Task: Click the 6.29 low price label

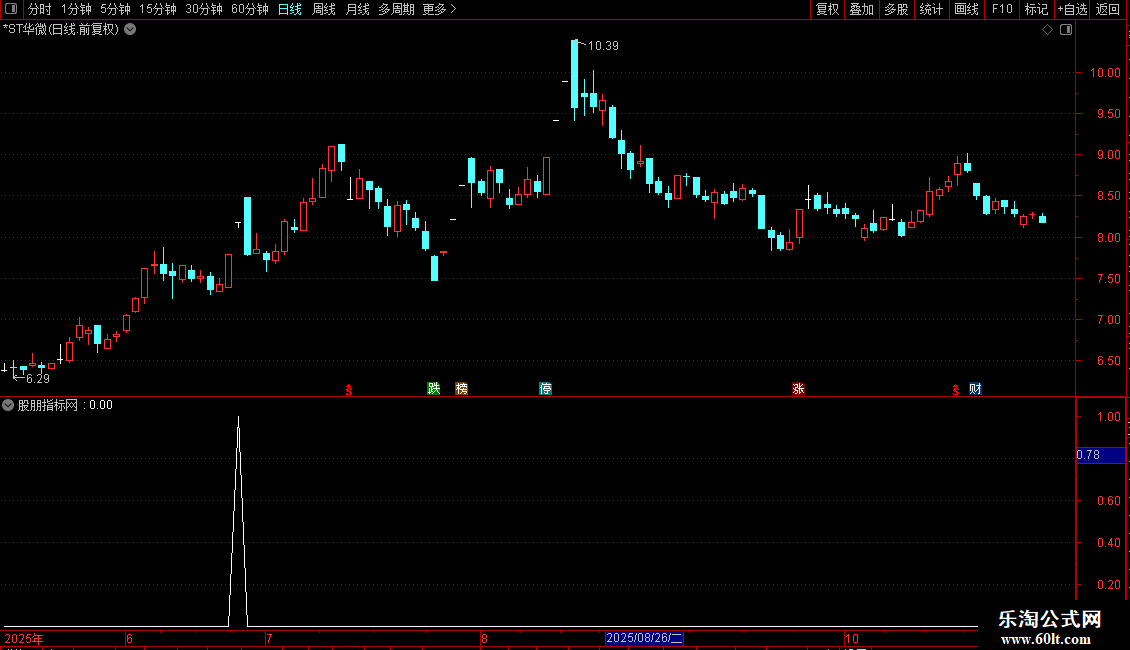Action: click(37, 378)
